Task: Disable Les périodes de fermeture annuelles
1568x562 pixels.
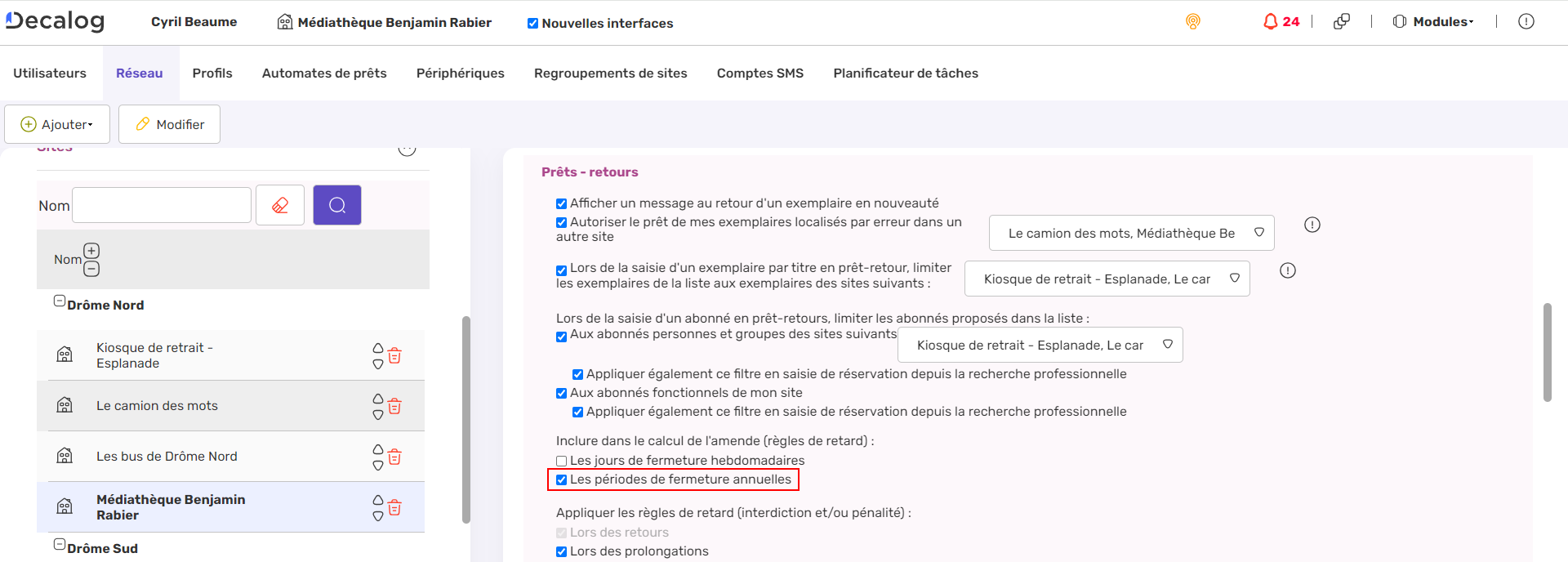Action: (561, 479)
